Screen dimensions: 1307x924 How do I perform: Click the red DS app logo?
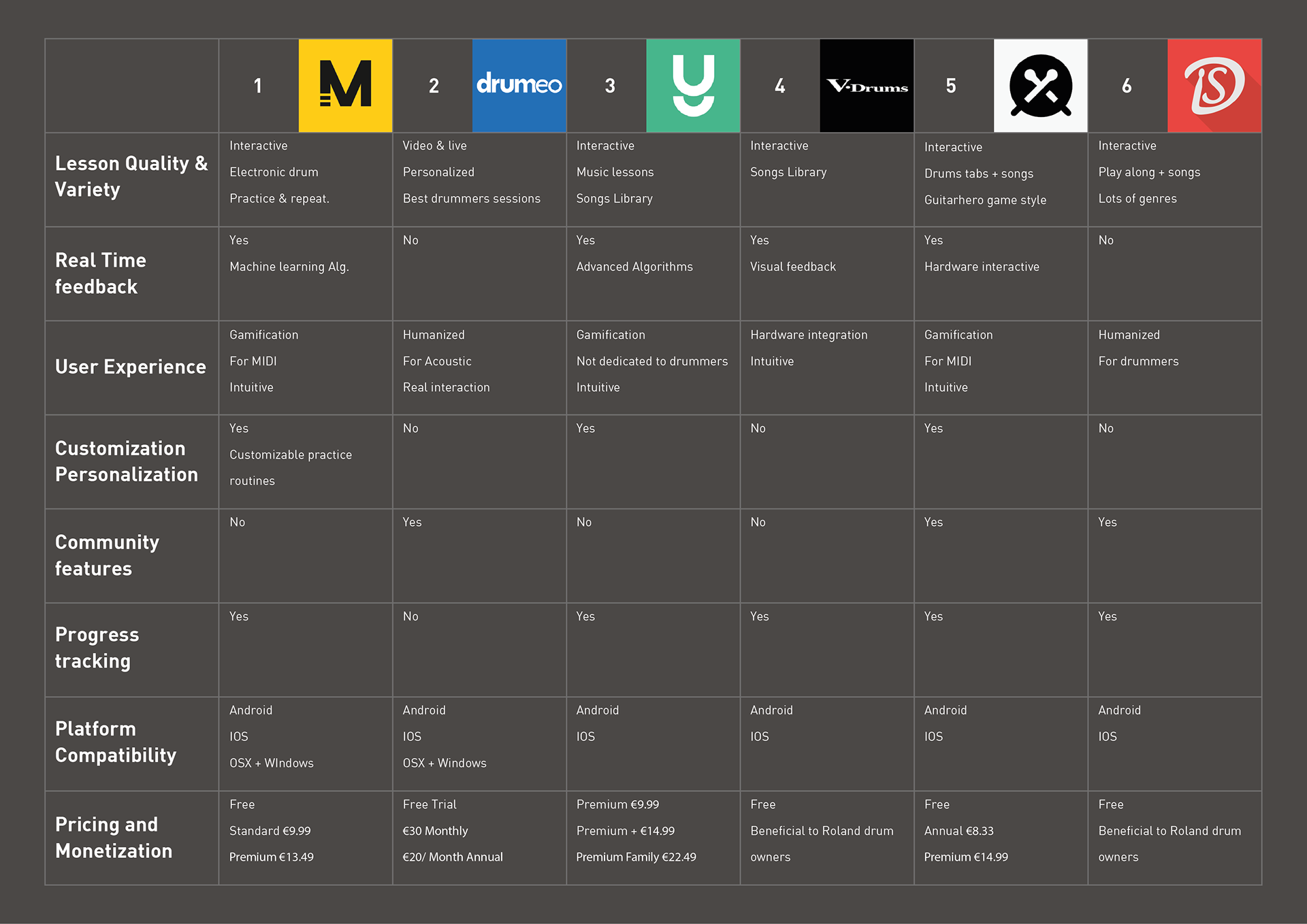[1214, 86]
